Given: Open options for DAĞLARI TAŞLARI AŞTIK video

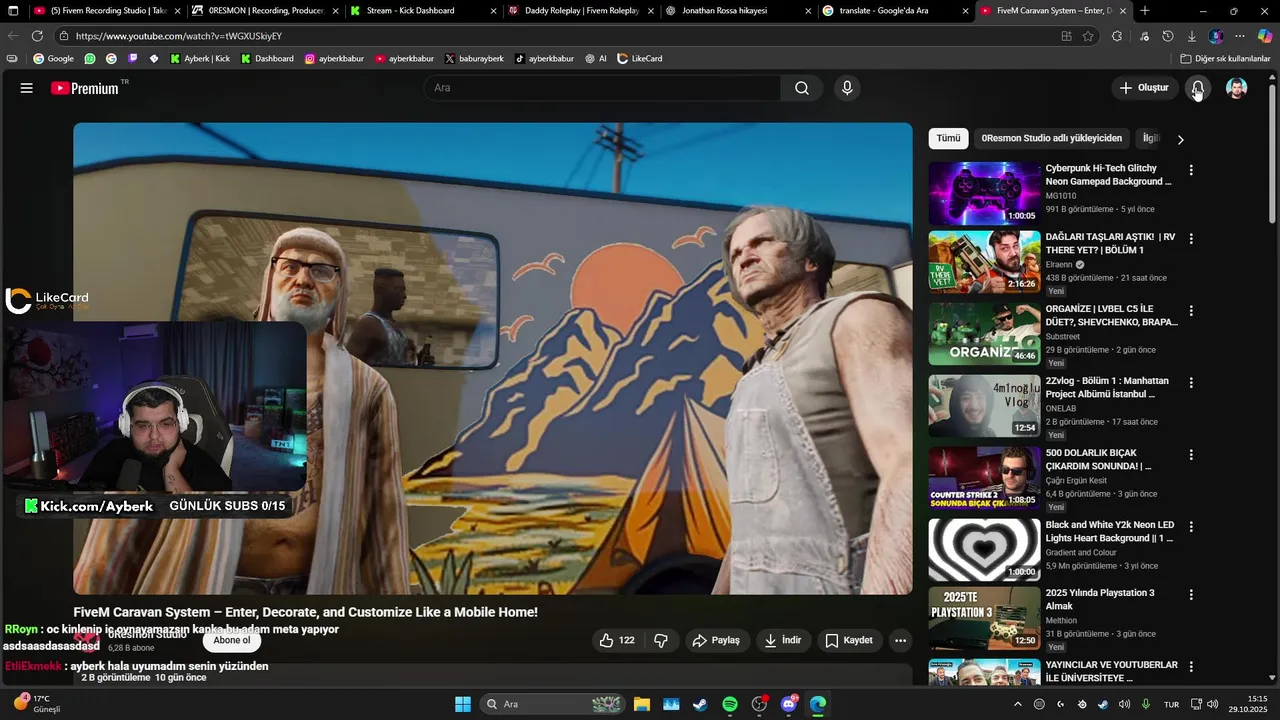Looking at the screenshot, I should click(x=1190, y=239).
